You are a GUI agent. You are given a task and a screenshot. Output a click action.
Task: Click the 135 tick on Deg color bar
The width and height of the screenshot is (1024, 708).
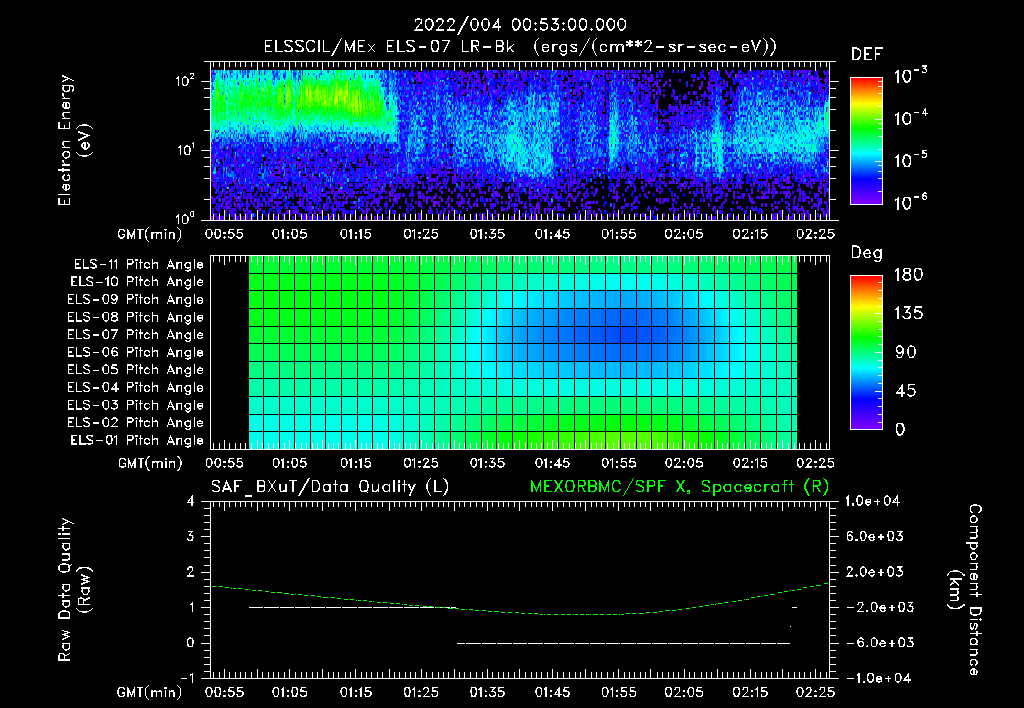[x=908, y=314]
